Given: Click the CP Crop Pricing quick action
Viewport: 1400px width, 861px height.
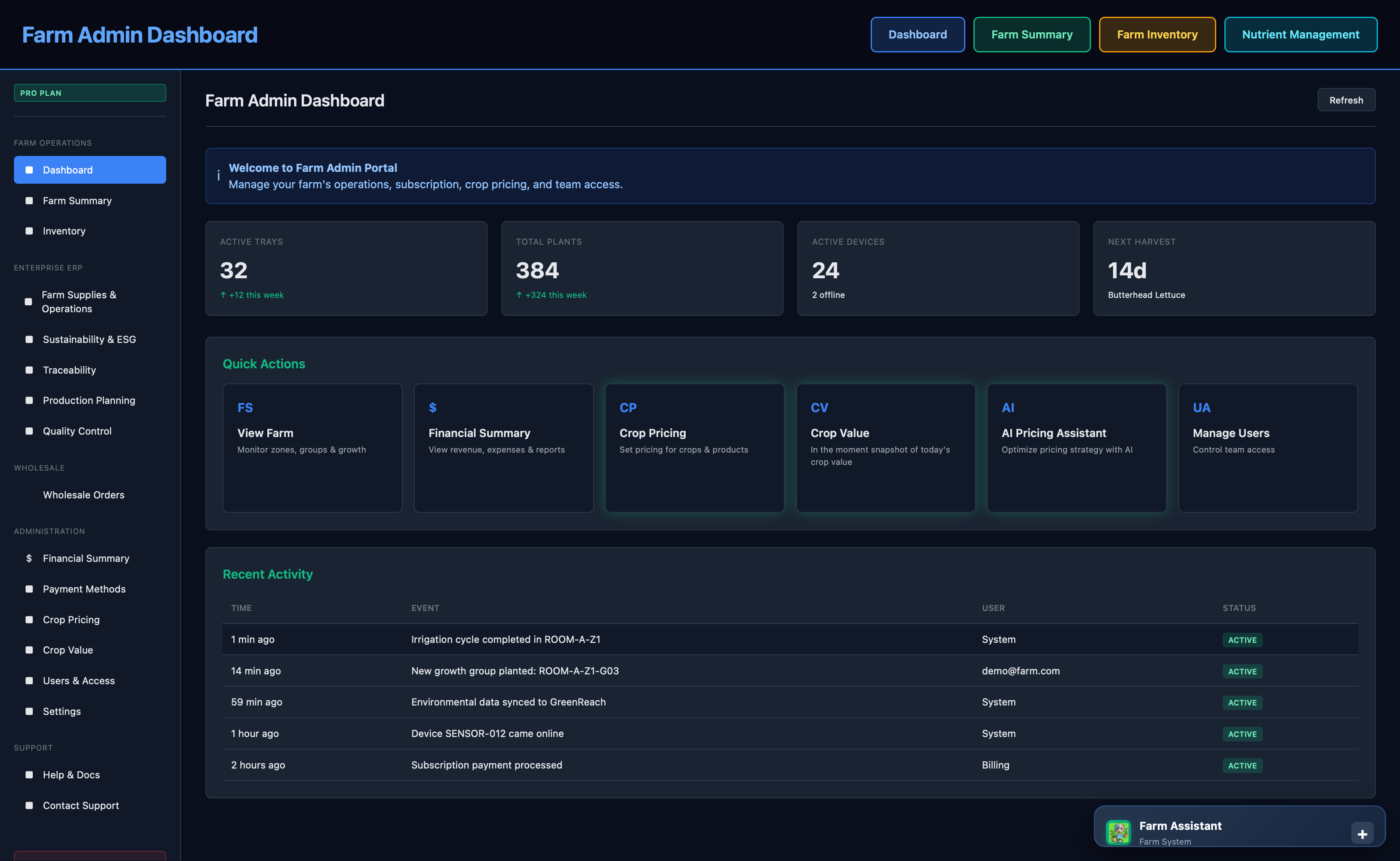Looking at the screenshot, I should click(694, 448).
